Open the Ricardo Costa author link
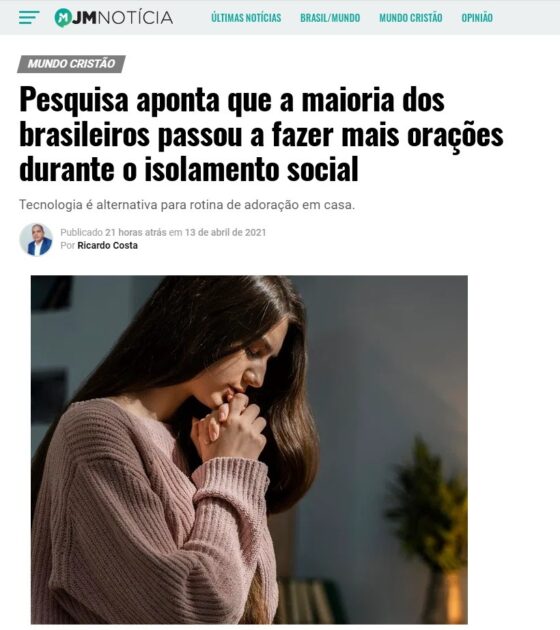This screenshot has height=630, width=560. [107, 245]
